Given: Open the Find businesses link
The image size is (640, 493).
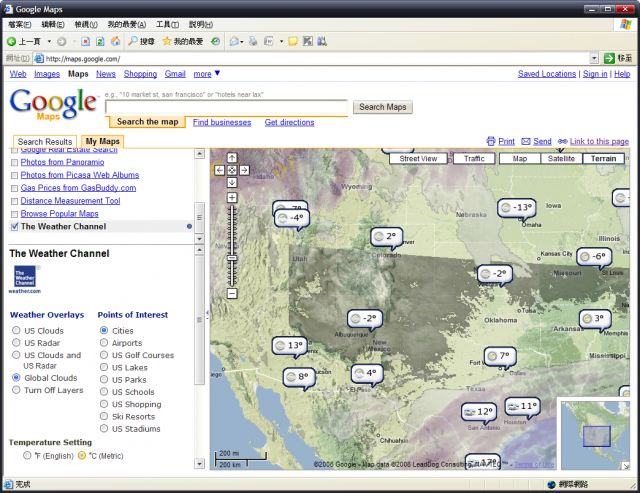Looking at the screenshot, I should click(222, 122).
